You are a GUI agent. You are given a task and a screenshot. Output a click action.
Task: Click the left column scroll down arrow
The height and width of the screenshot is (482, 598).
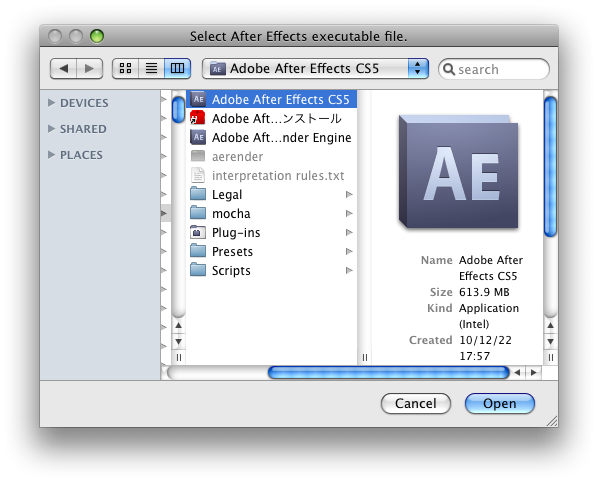point(178,341)
